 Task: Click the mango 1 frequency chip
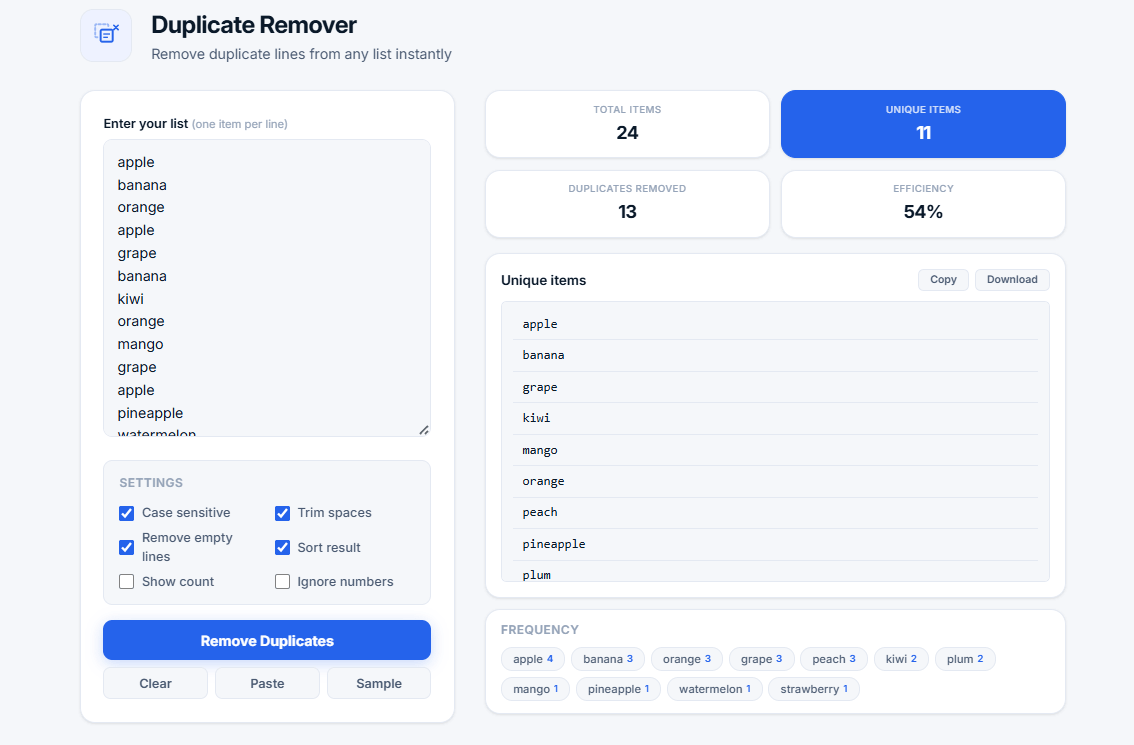pos(535,689)
